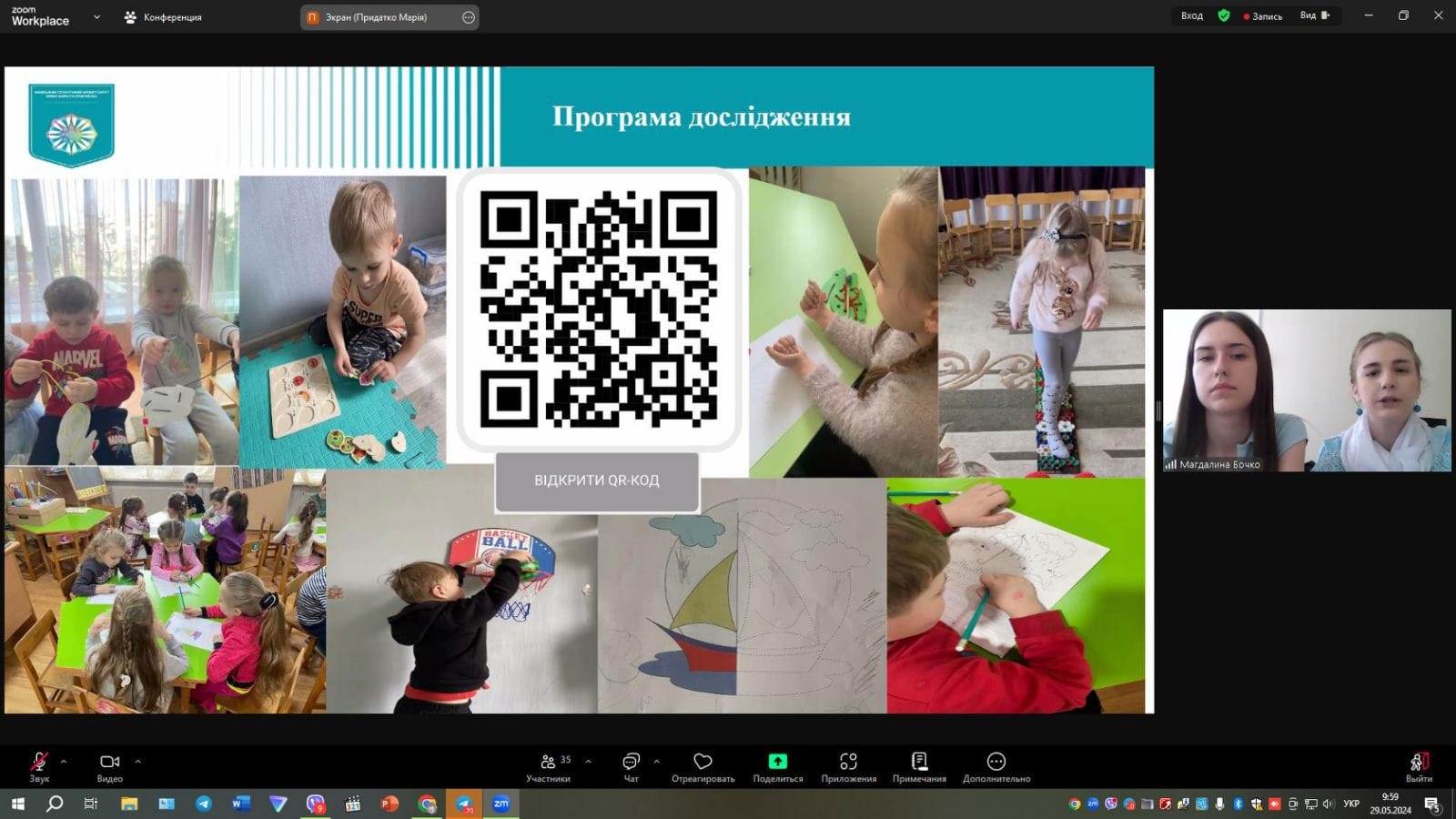
Task: Open Windows taskbar search
Action: 55,804
